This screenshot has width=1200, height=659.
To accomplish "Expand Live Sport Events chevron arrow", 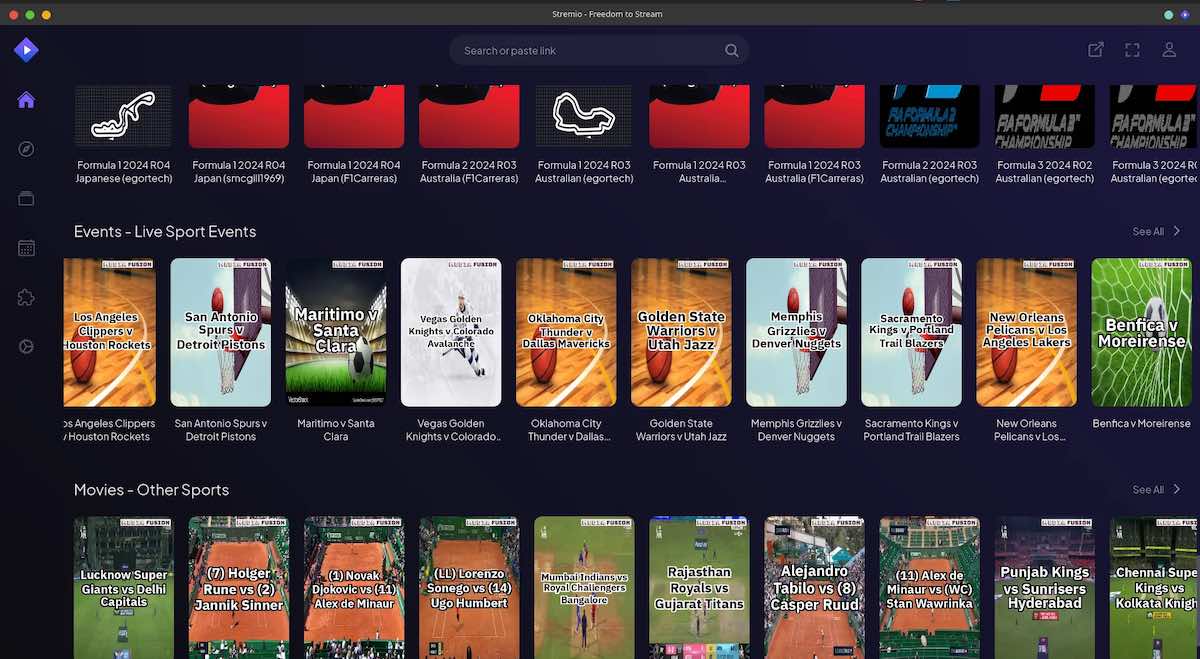I will point(1177,232).
